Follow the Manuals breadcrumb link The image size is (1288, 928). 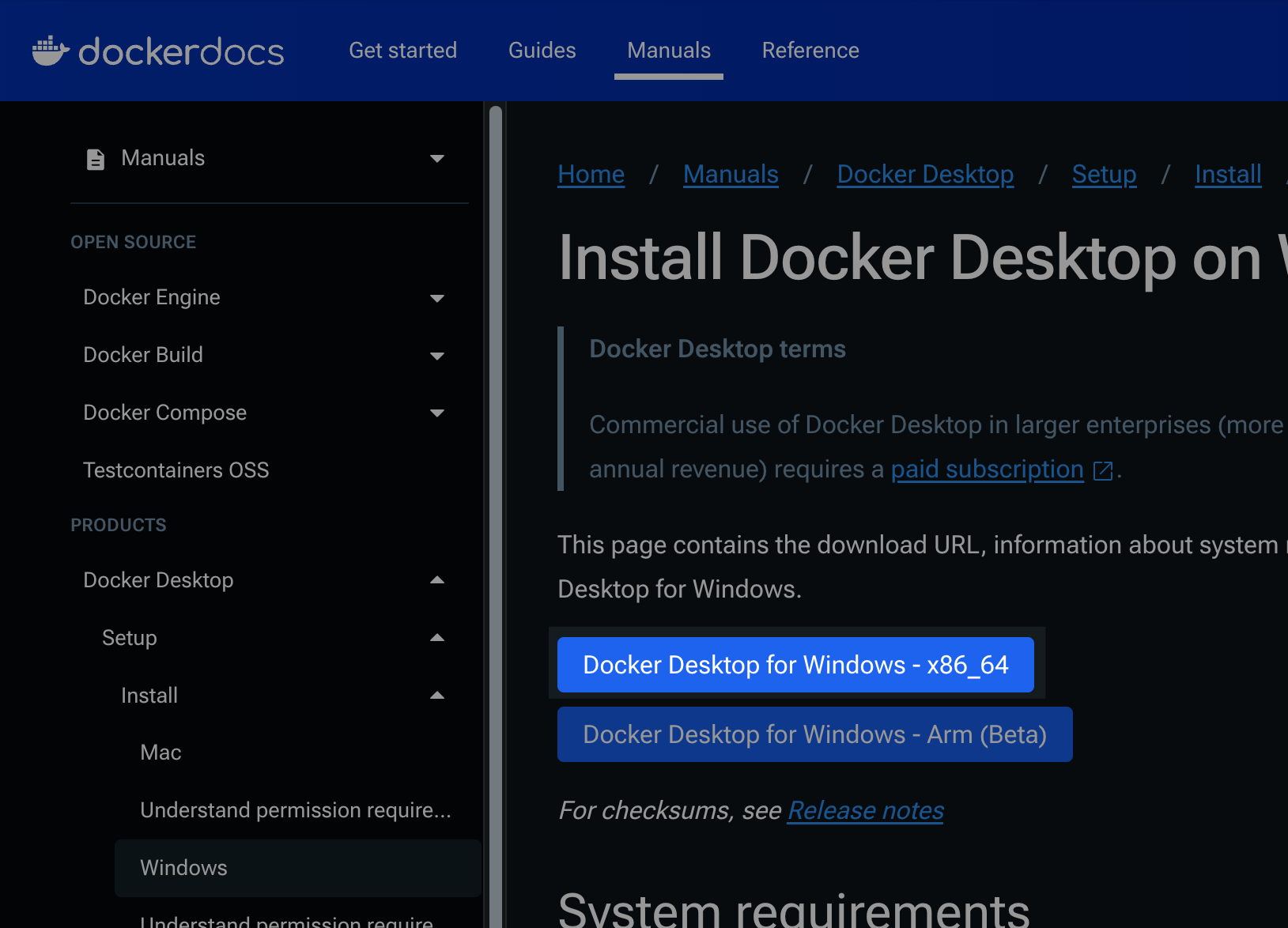(731, 174)
